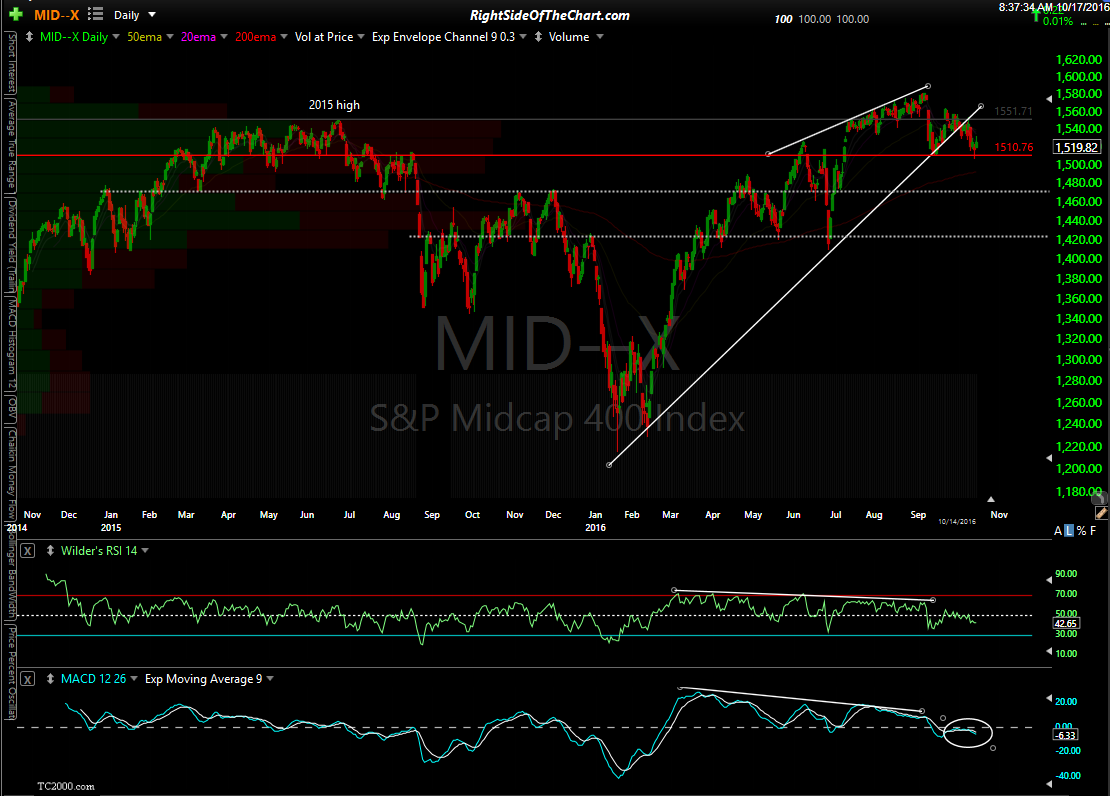
Task: Click the red 1510.76 horizontal price line label
Action: (x=1011, y=148)
